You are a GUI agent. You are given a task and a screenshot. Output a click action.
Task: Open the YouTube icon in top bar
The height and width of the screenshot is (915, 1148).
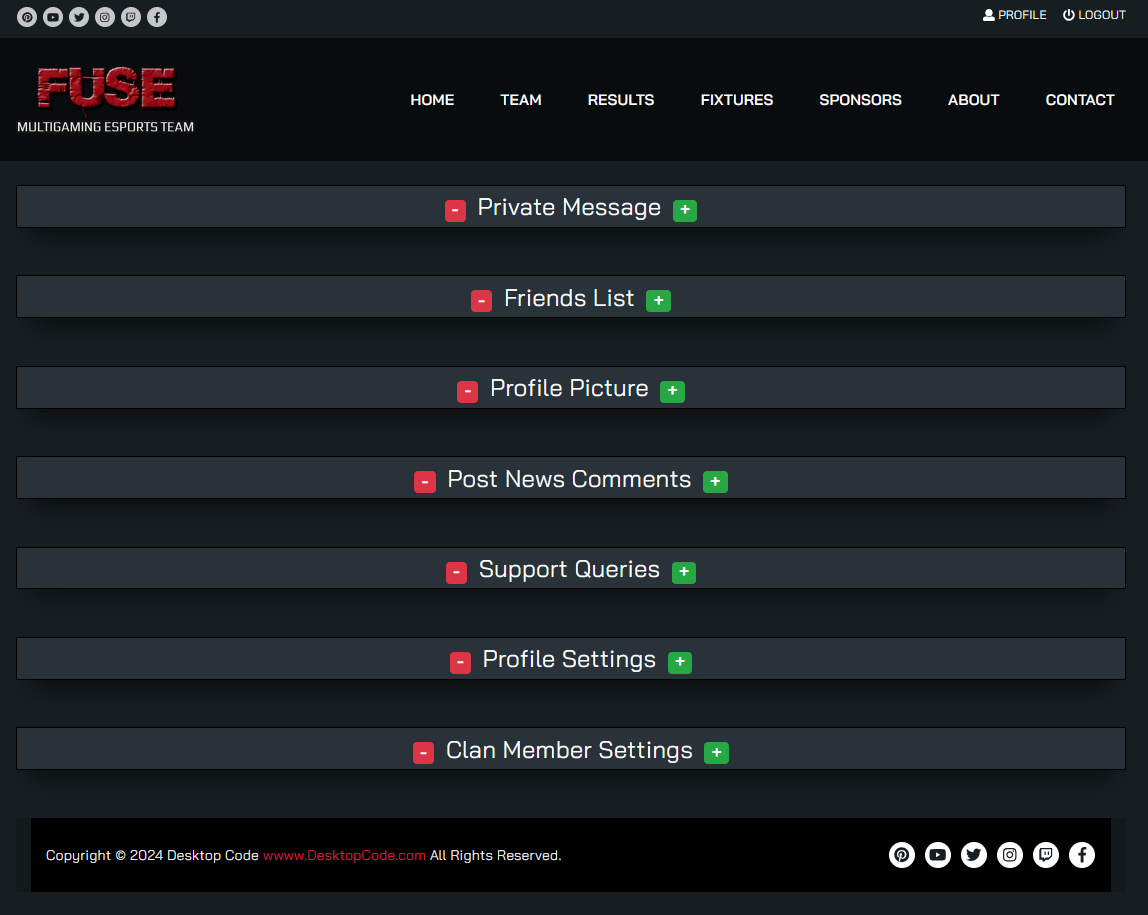point(53,17)
